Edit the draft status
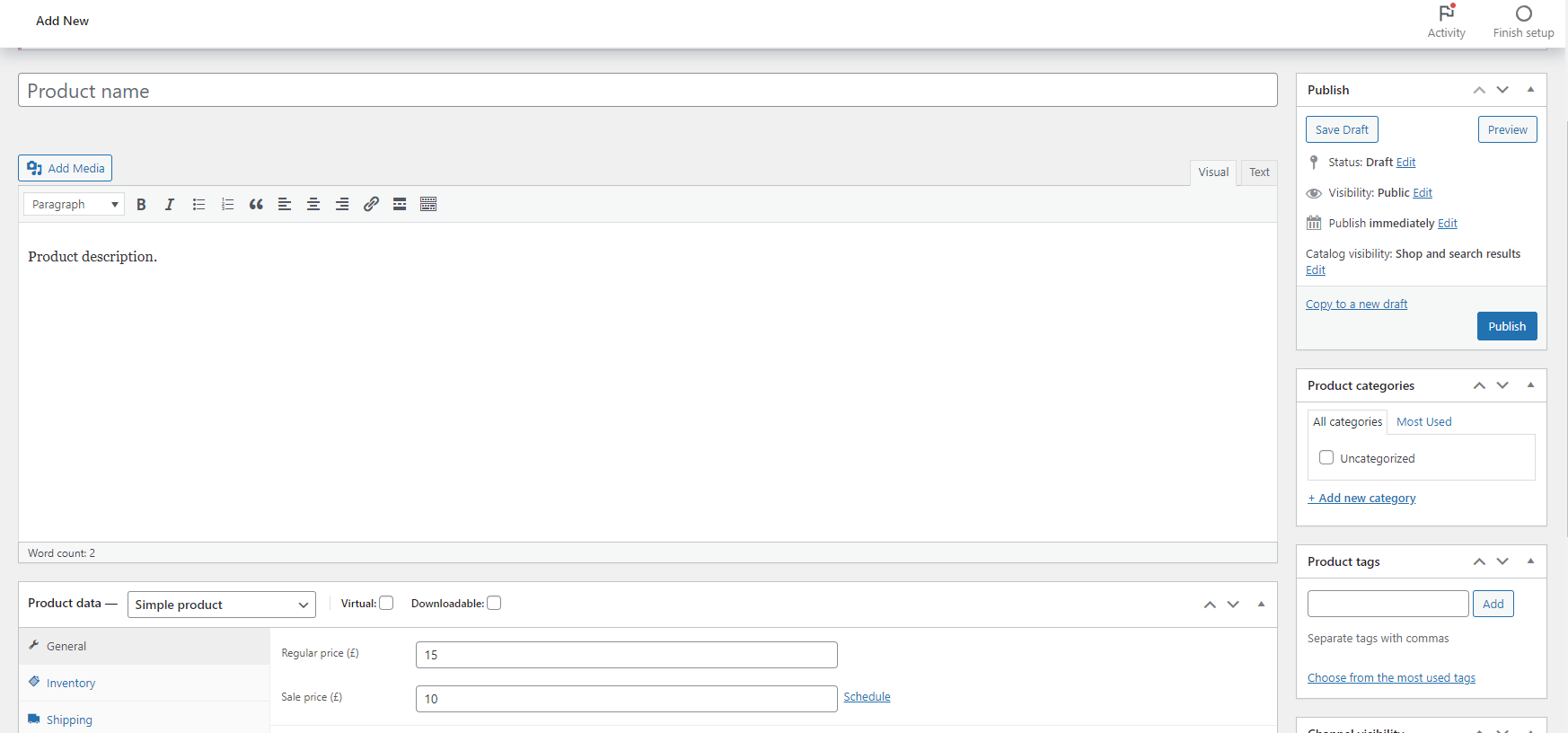 (1405, 163)
